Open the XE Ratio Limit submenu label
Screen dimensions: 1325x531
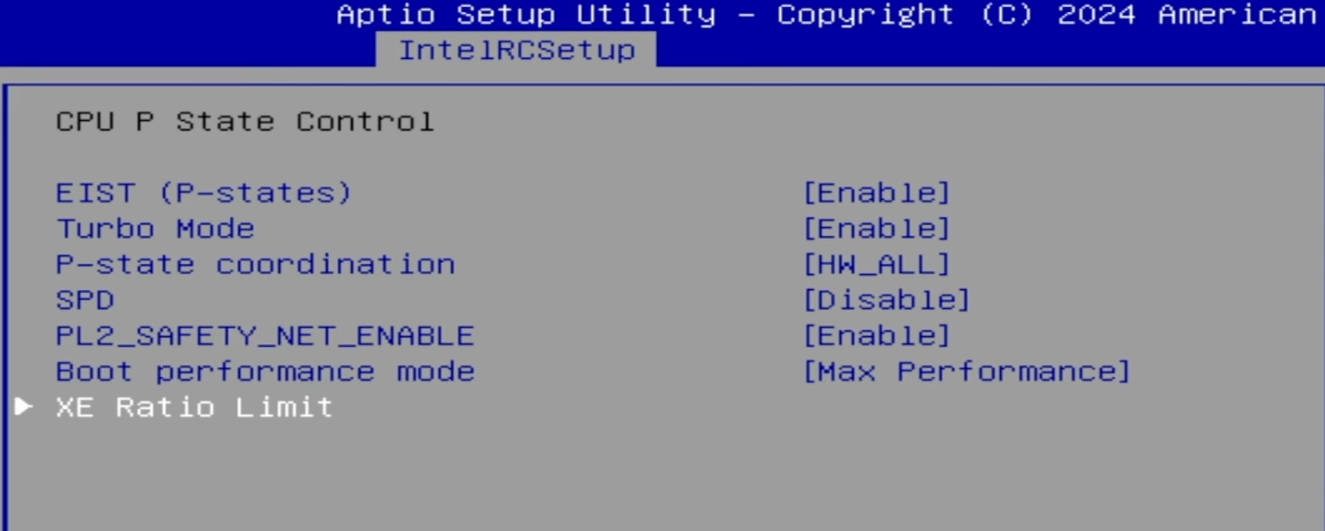(194, 407)
